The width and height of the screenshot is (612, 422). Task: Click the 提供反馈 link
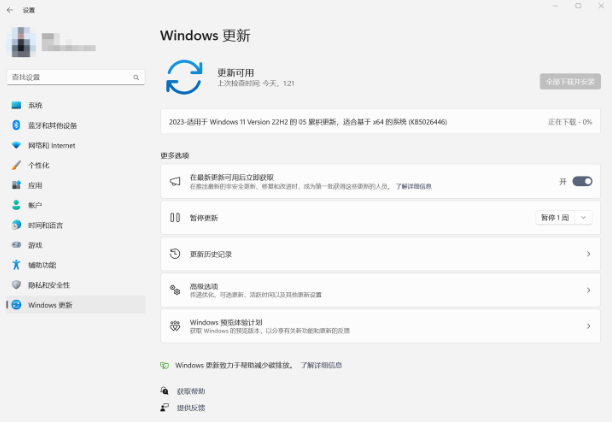pyautogui.click(x=191, y=408)
